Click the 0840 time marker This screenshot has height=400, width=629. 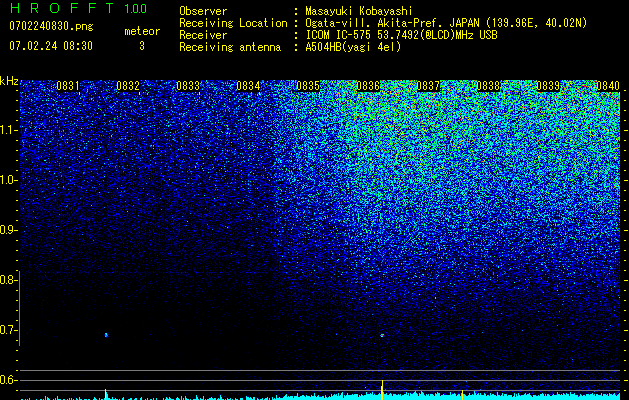coord(608,86)
